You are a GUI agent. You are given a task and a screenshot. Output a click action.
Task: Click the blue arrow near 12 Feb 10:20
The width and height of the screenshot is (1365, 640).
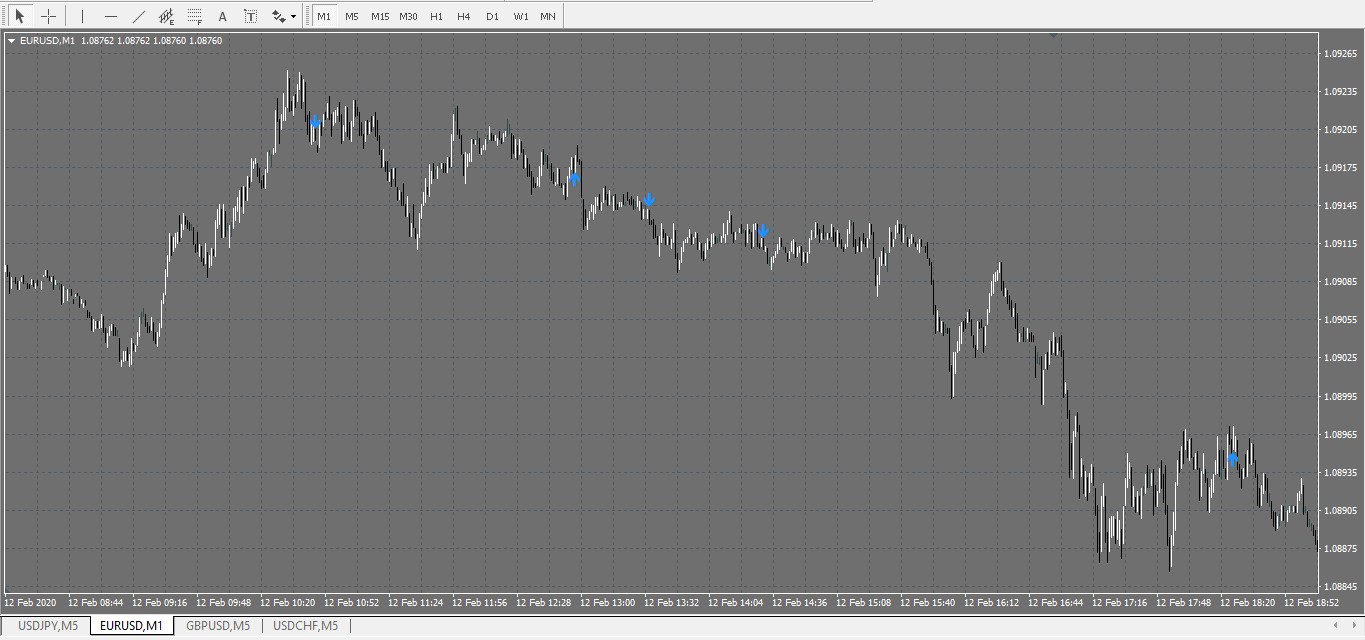click(315, 121)
